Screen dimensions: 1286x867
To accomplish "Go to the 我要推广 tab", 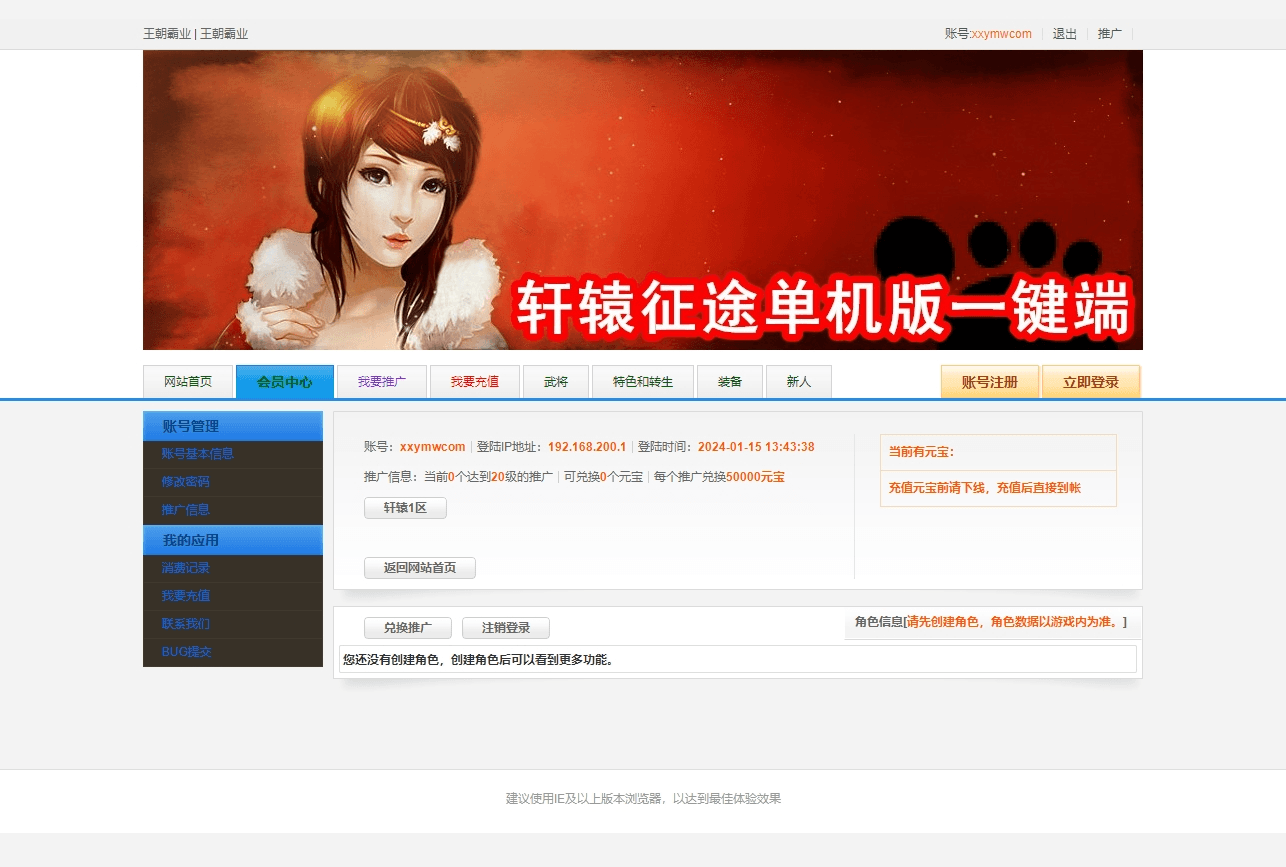I will 382,382.
